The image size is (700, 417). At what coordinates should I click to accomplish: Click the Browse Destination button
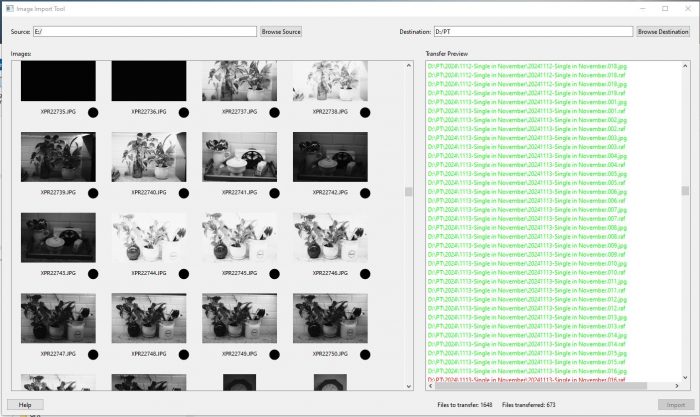coord(663,32)
